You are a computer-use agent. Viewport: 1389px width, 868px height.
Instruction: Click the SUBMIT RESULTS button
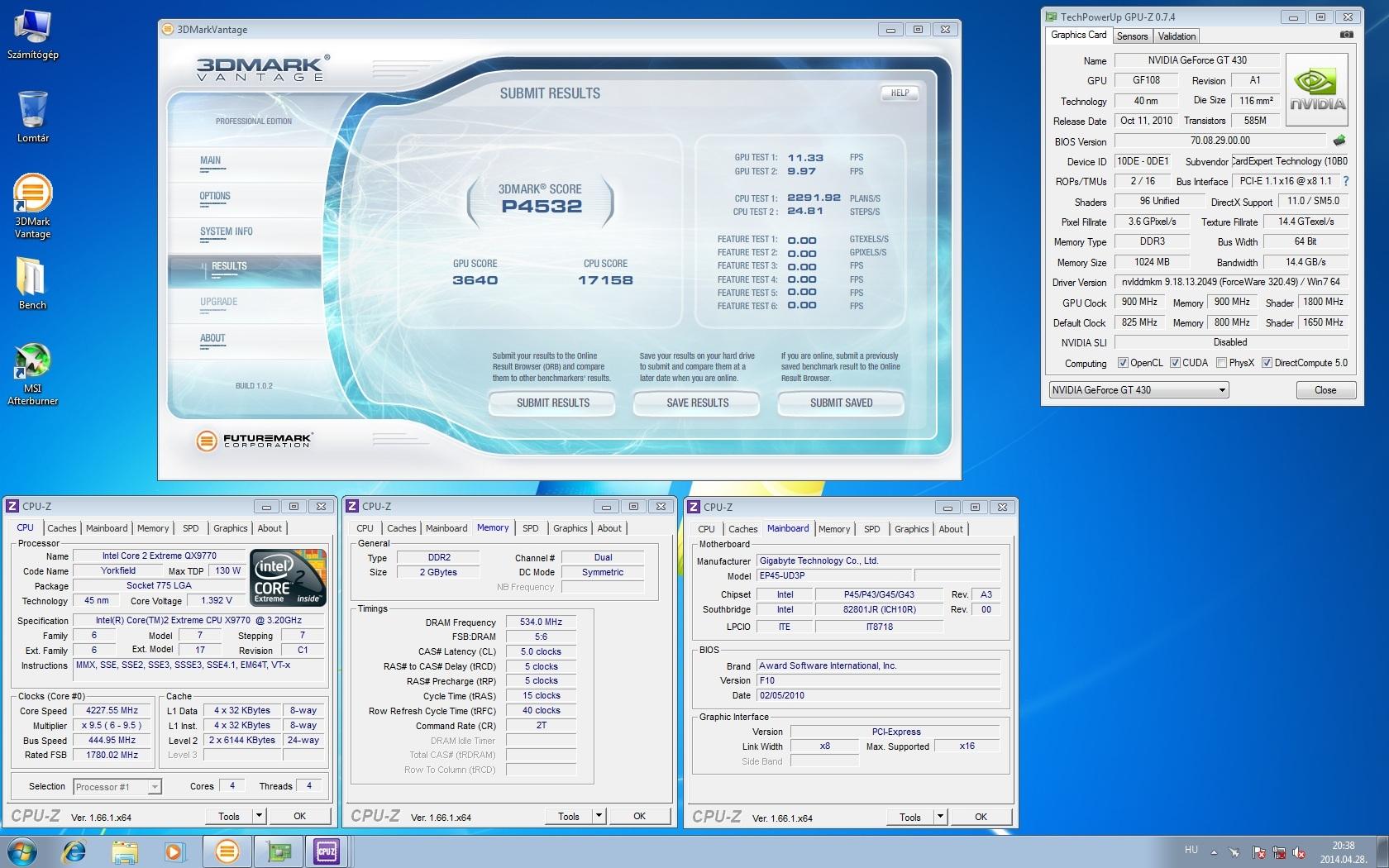pos(553,403)
